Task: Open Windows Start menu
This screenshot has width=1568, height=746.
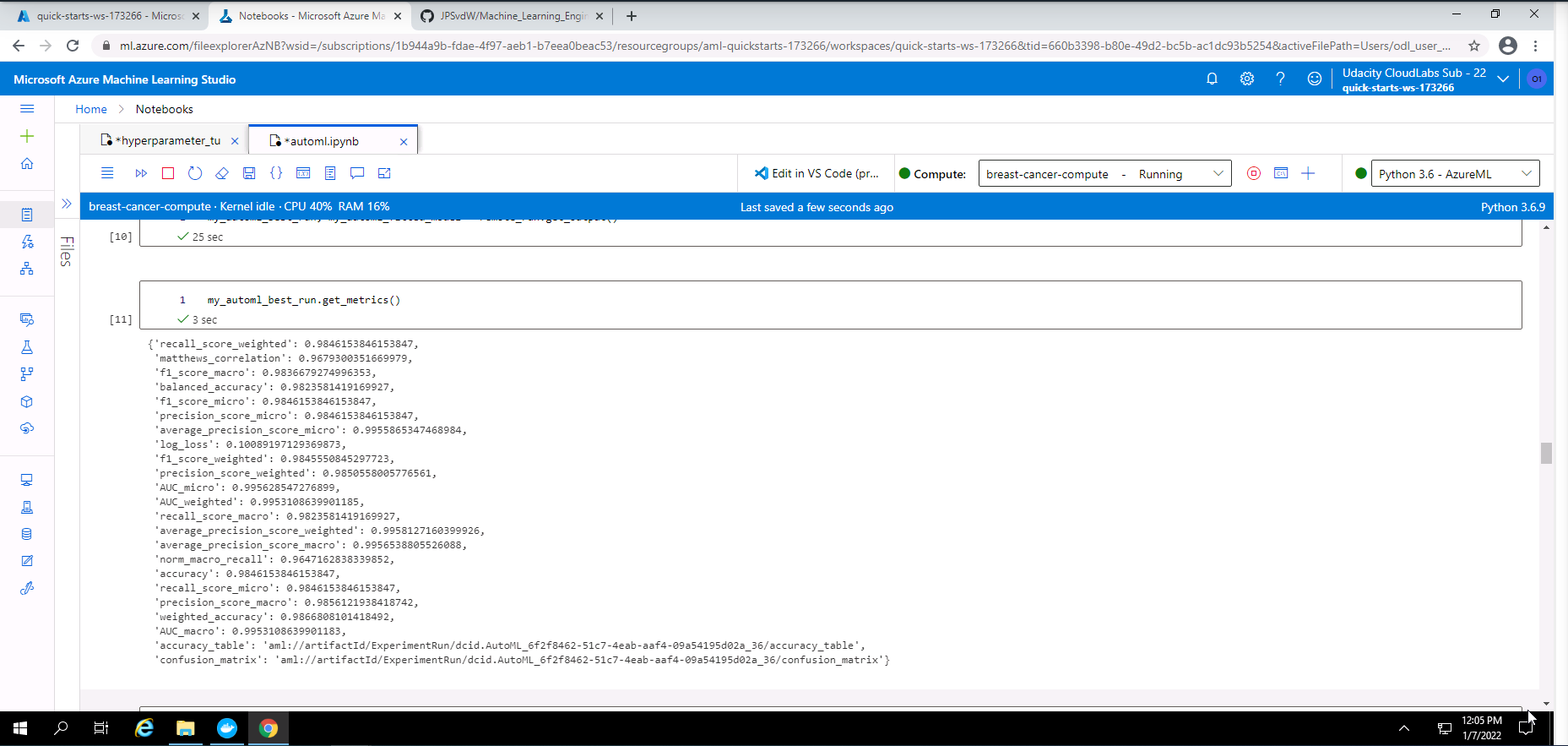Action: (20, 728)
